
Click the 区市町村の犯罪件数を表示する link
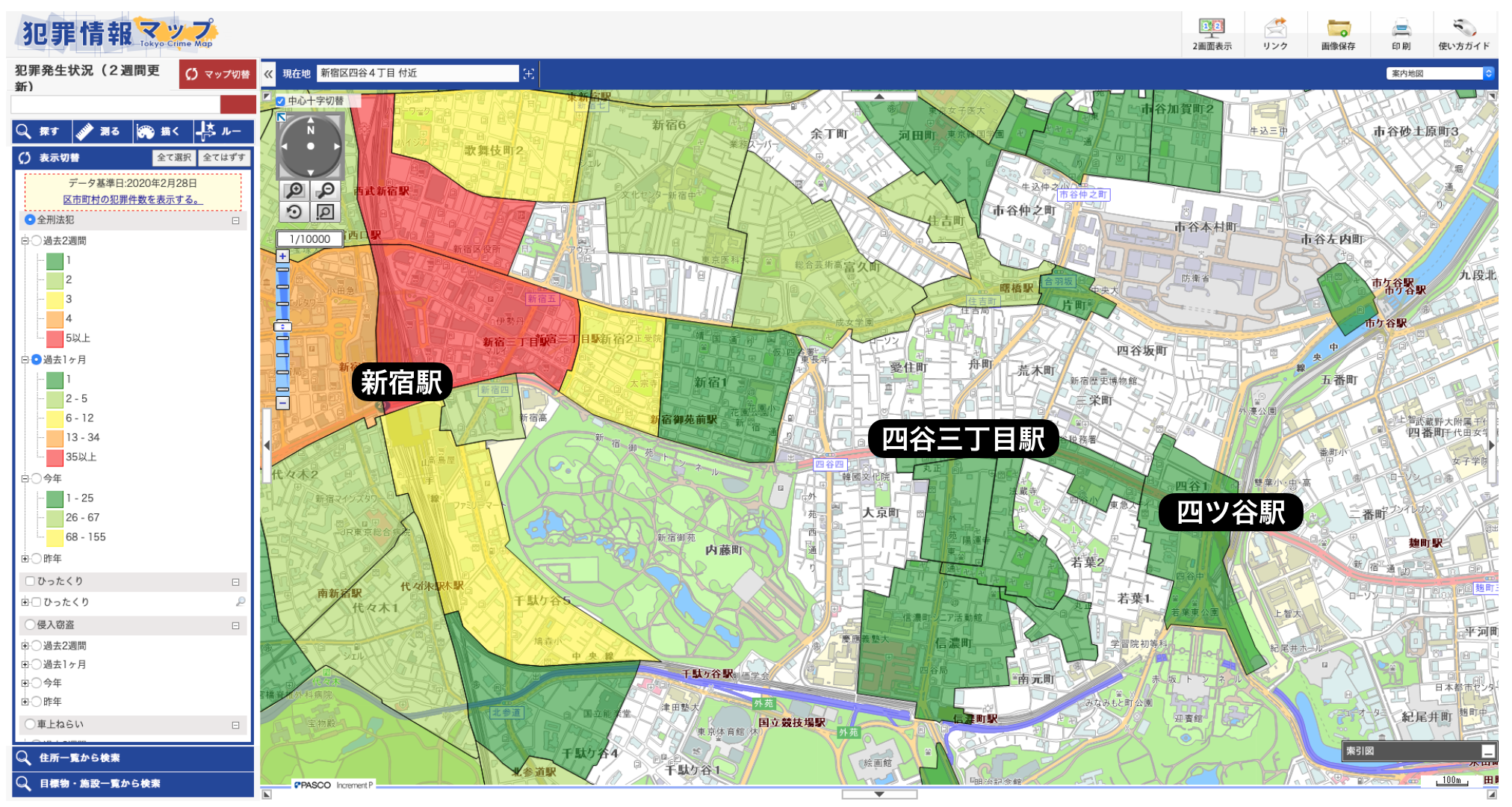click(132, 200)
